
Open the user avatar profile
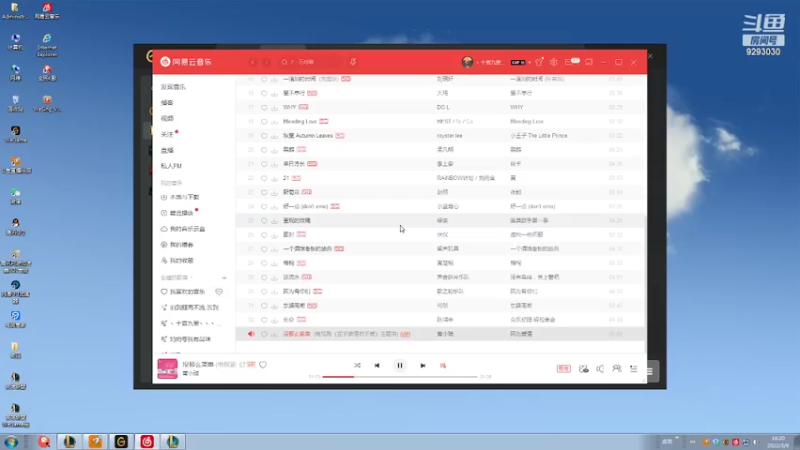pyautogui.click(x=467, y=62)
